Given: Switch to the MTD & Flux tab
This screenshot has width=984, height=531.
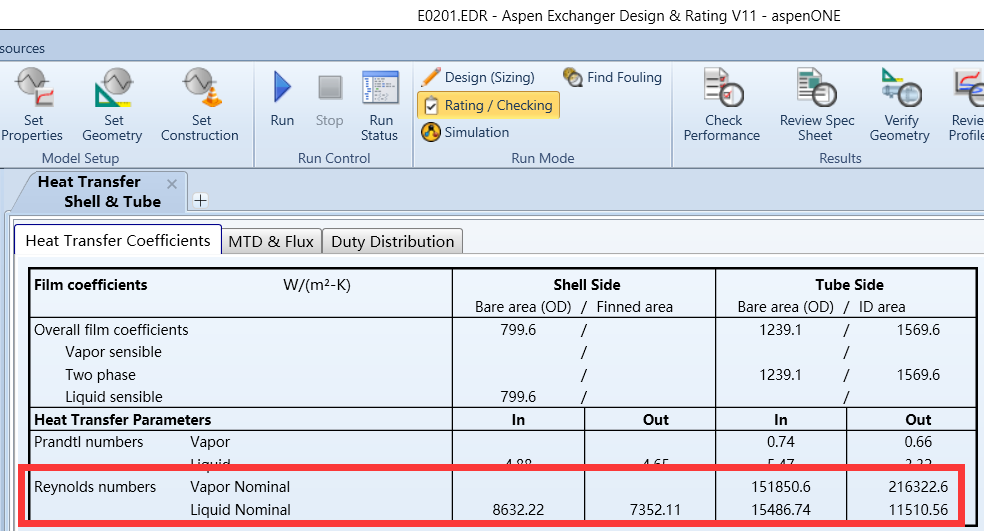Looking at the screenshot, I should coord(271,241).
